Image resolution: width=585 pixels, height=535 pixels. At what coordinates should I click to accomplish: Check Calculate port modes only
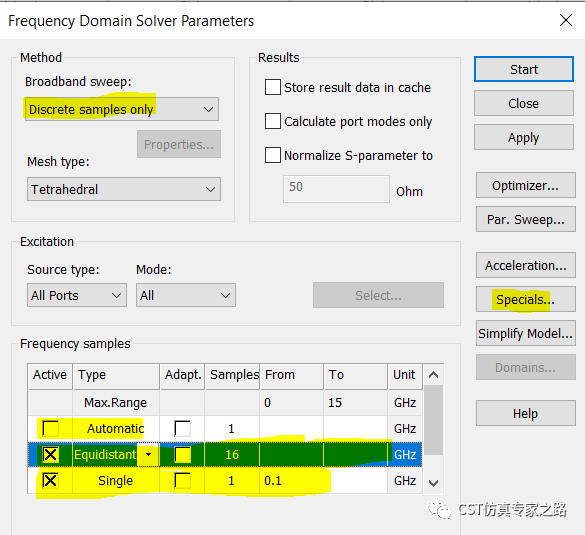point(273,121)
